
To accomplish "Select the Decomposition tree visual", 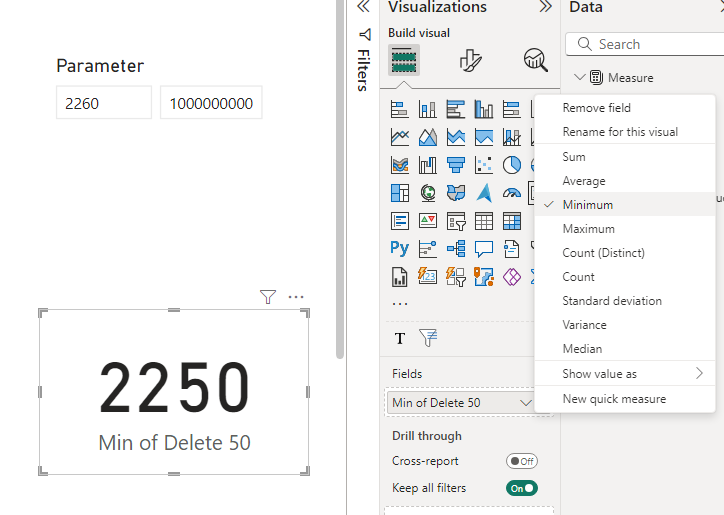I will pyautogui.click(x=456, y=249).
